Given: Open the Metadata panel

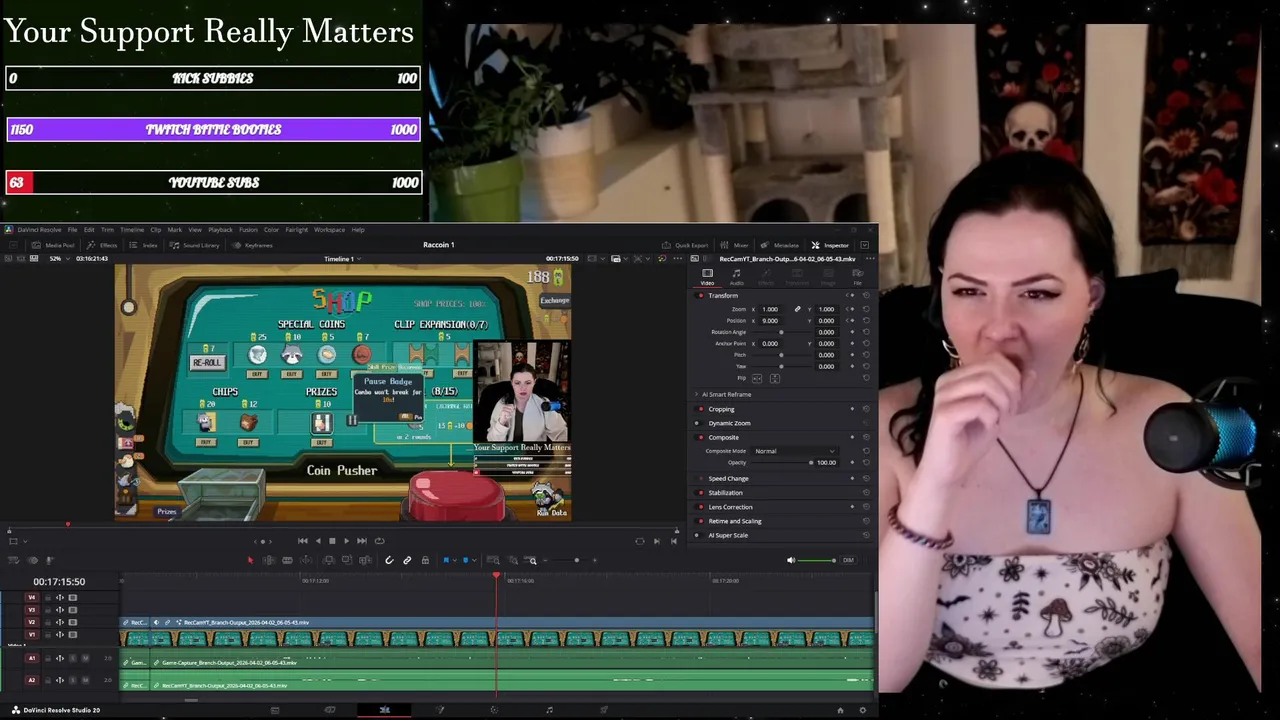Looking at the screenshot, I should coord(780,245).
